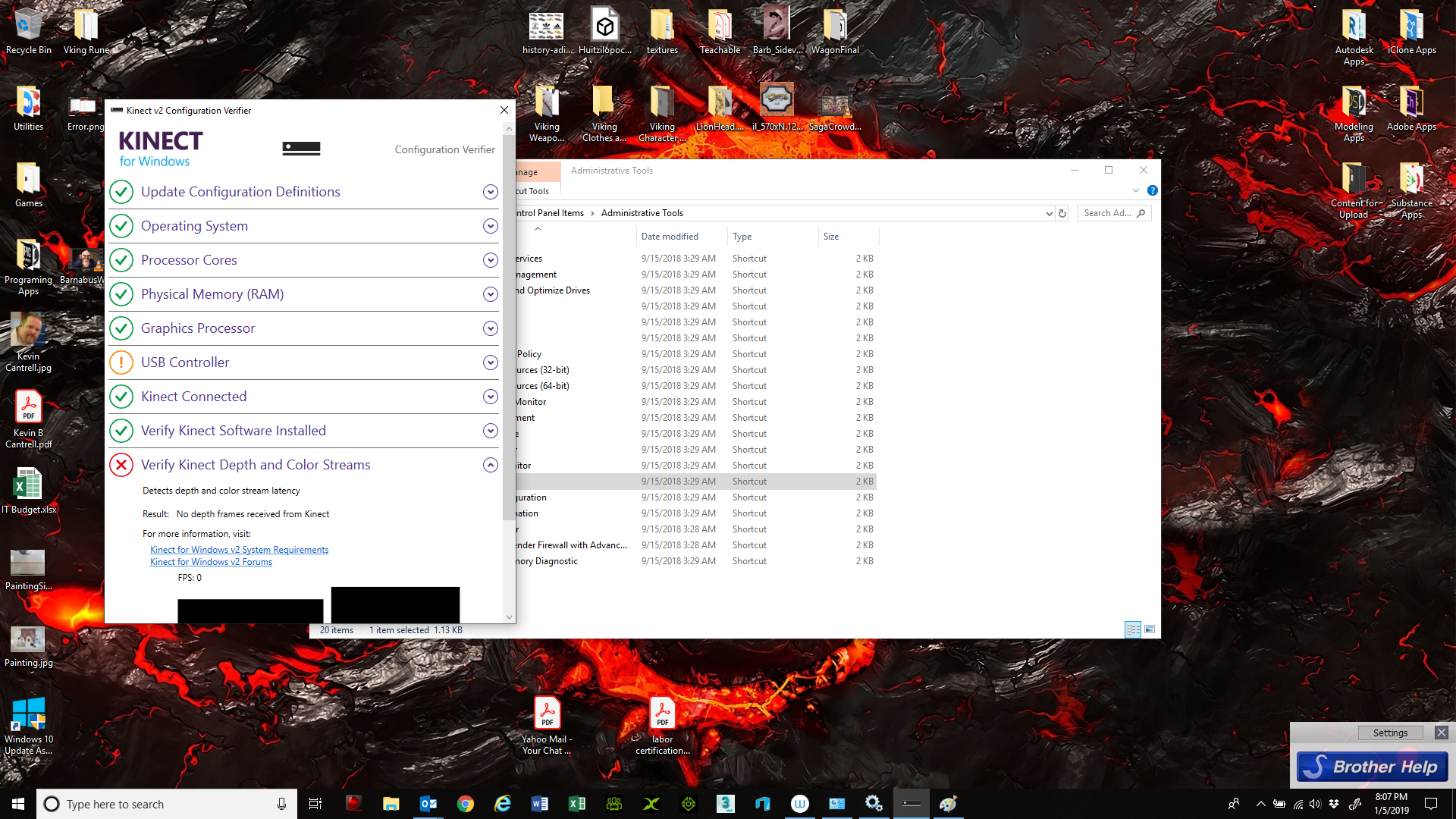Image resolution: width=1456 pixels, height=819 pixels.
Task: Click the Paint palette icon in taskbar
Action: point(948,804)
